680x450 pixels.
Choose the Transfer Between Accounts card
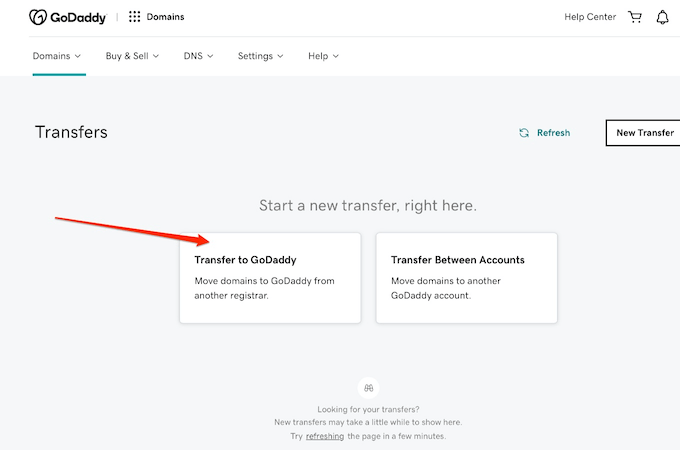point(466,278)
